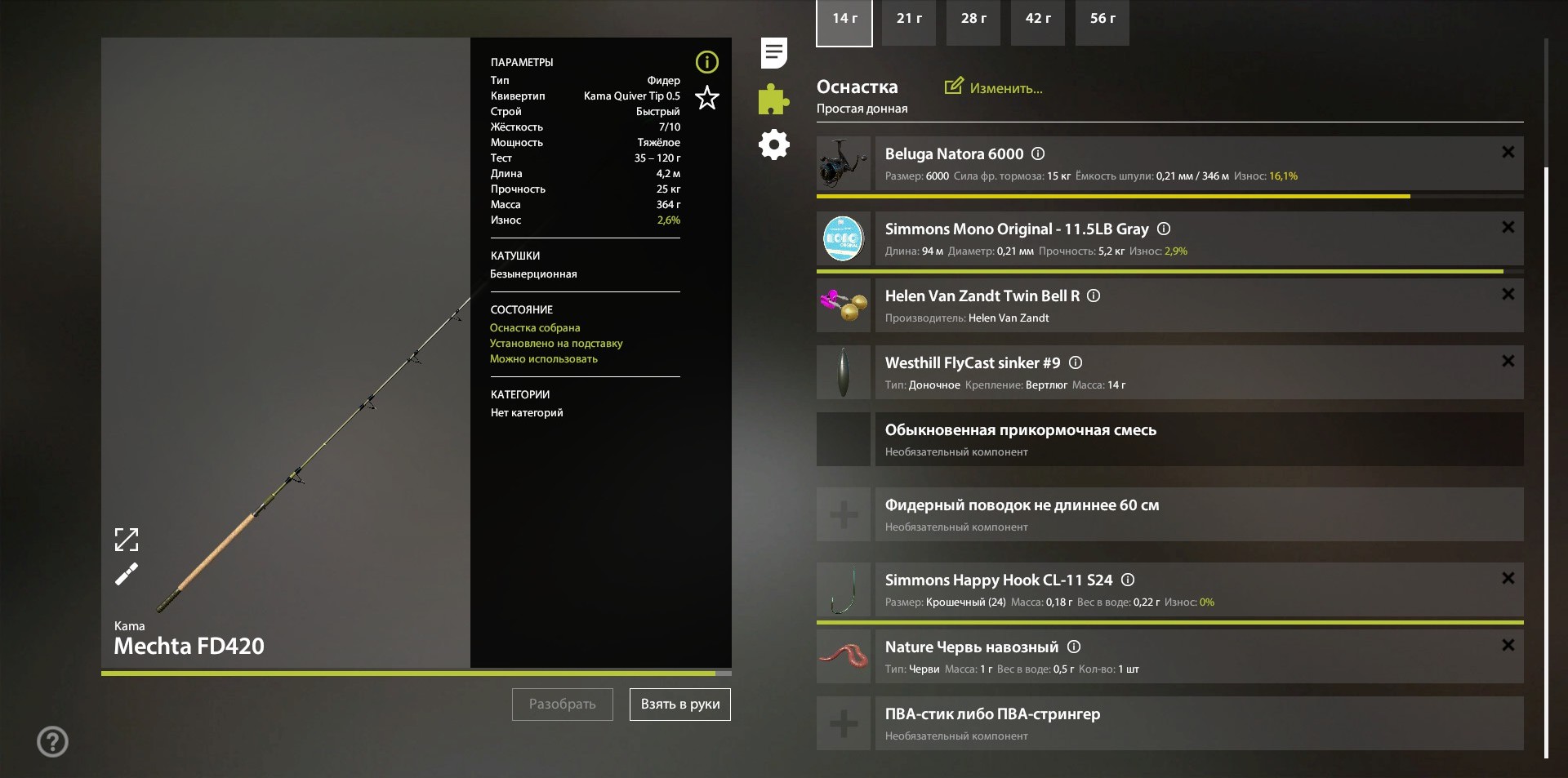Click the rig list vertical scrollbar
Image resolution: width=1568 pixels, height=778 pixels.
pos(1546,463)
